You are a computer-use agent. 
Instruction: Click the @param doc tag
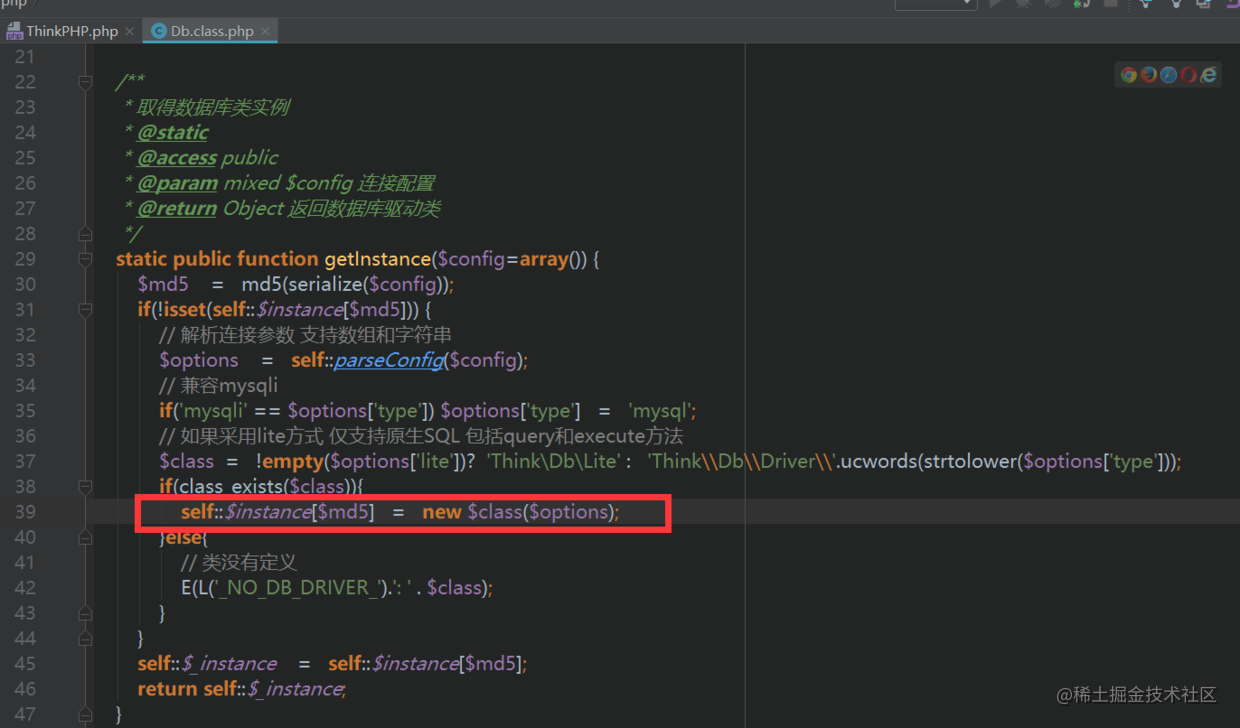pyautogui.click(x=177, y=183)
